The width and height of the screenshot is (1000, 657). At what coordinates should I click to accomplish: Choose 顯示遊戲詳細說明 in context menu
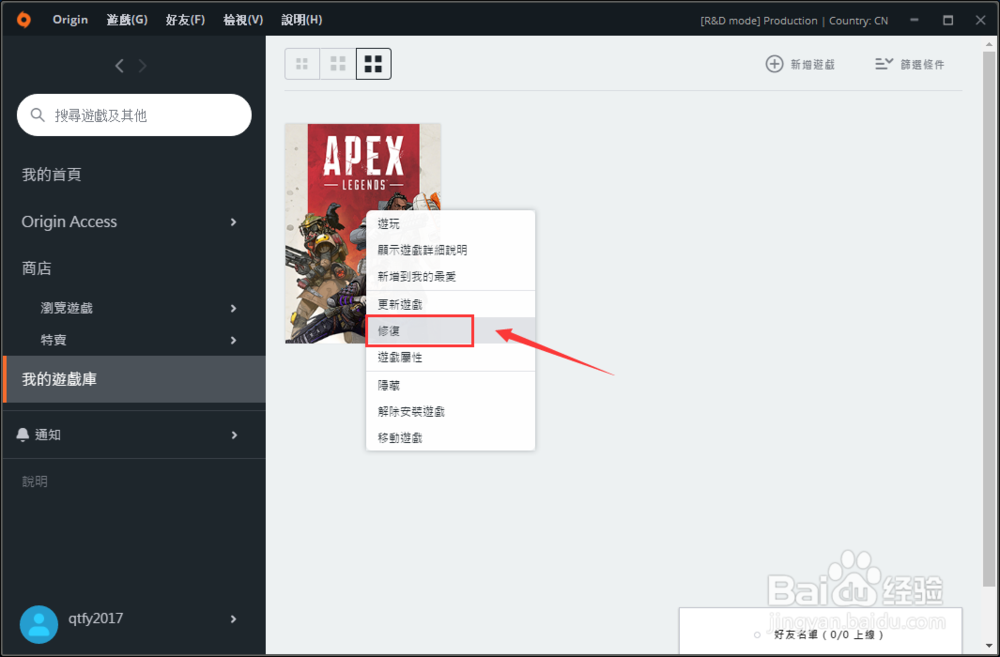450,249
